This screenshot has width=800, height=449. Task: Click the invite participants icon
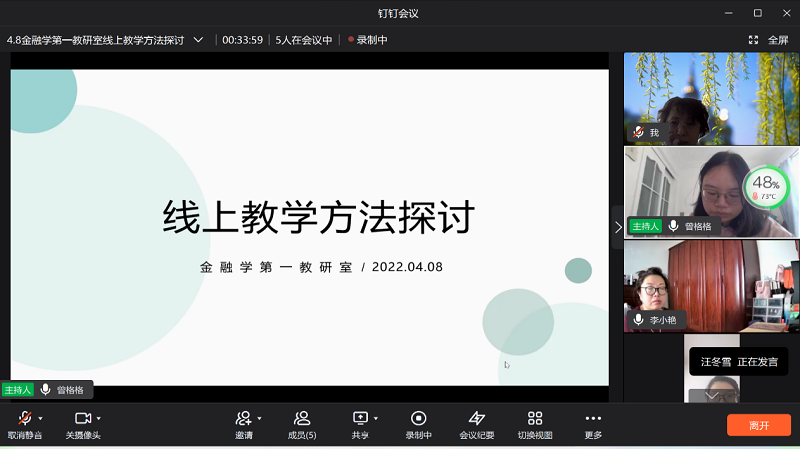243,418
